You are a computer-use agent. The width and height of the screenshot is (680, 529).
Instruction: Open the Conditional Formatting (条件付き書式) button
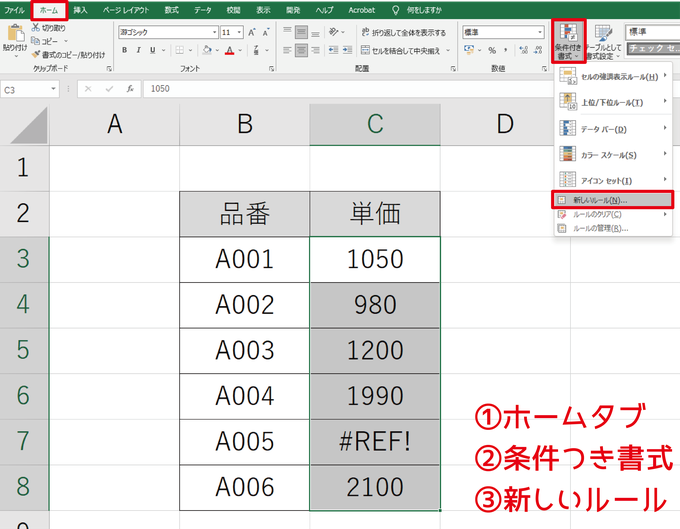coord(568,41)
